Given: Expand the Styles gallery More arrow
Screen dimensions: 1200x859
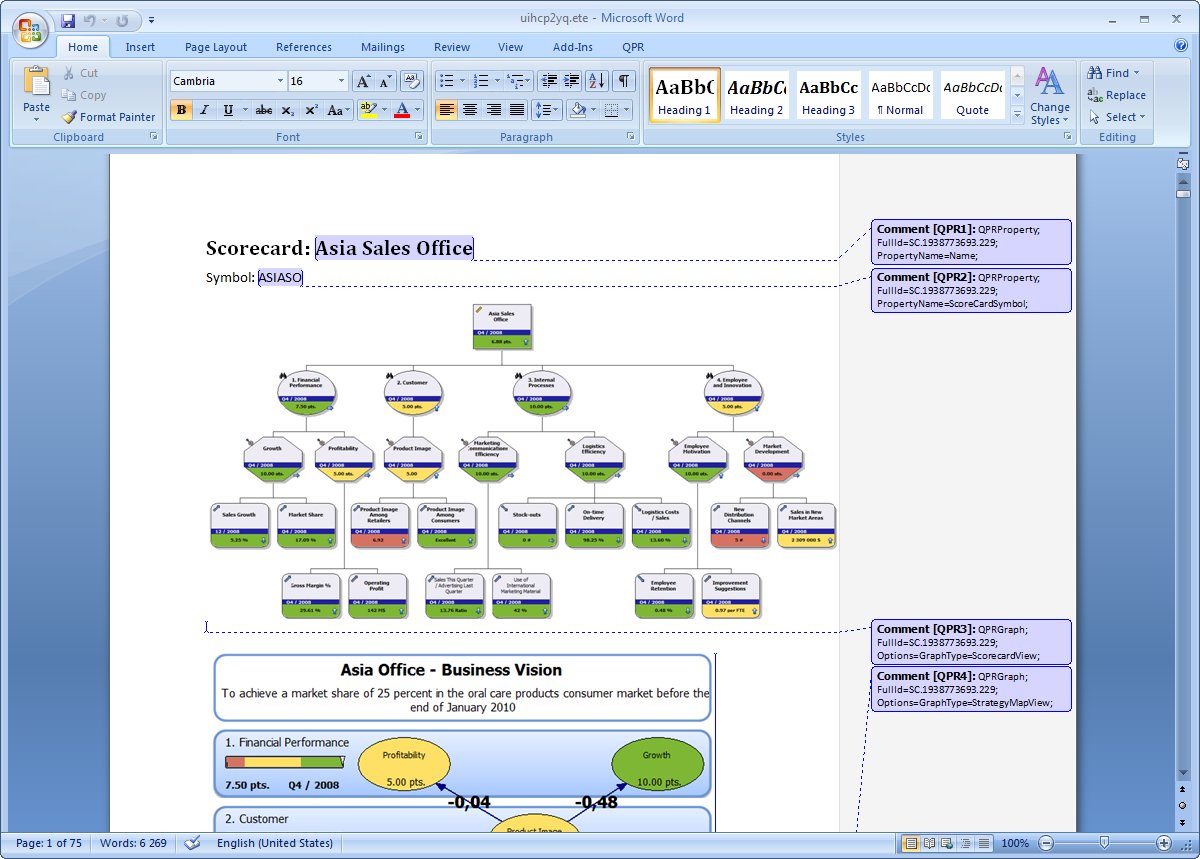Looking at the screenshot, I should click(x=1017, y=116).
